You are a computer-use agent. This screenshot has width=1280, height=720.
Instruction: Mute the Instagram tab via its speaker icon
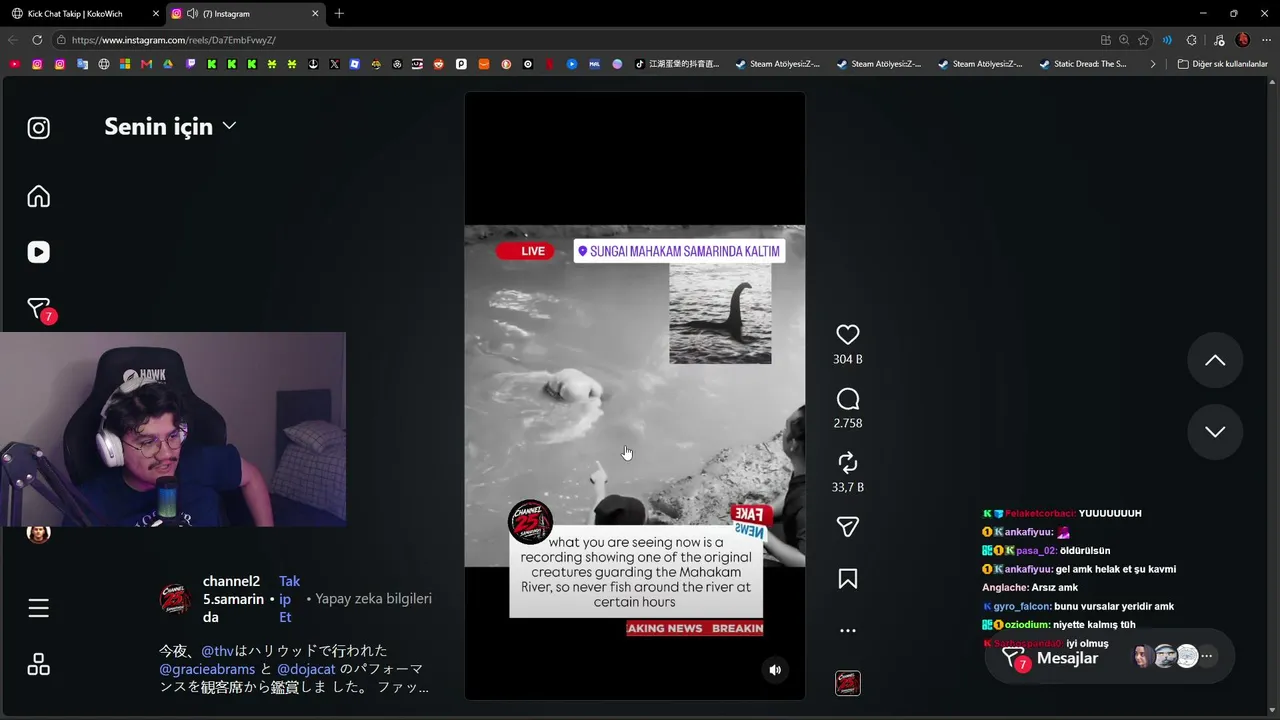(192, 14)
